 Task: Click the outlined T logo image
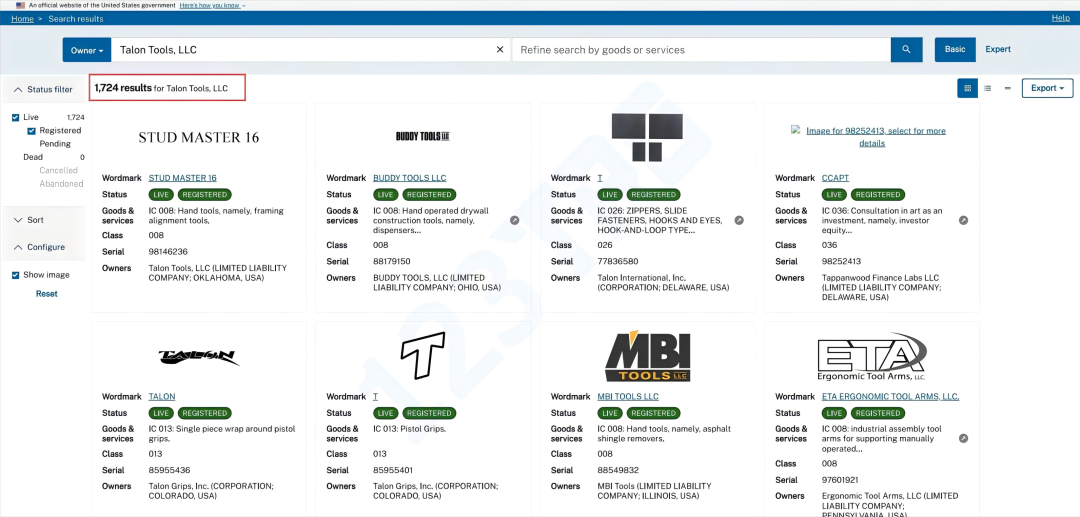423,356
